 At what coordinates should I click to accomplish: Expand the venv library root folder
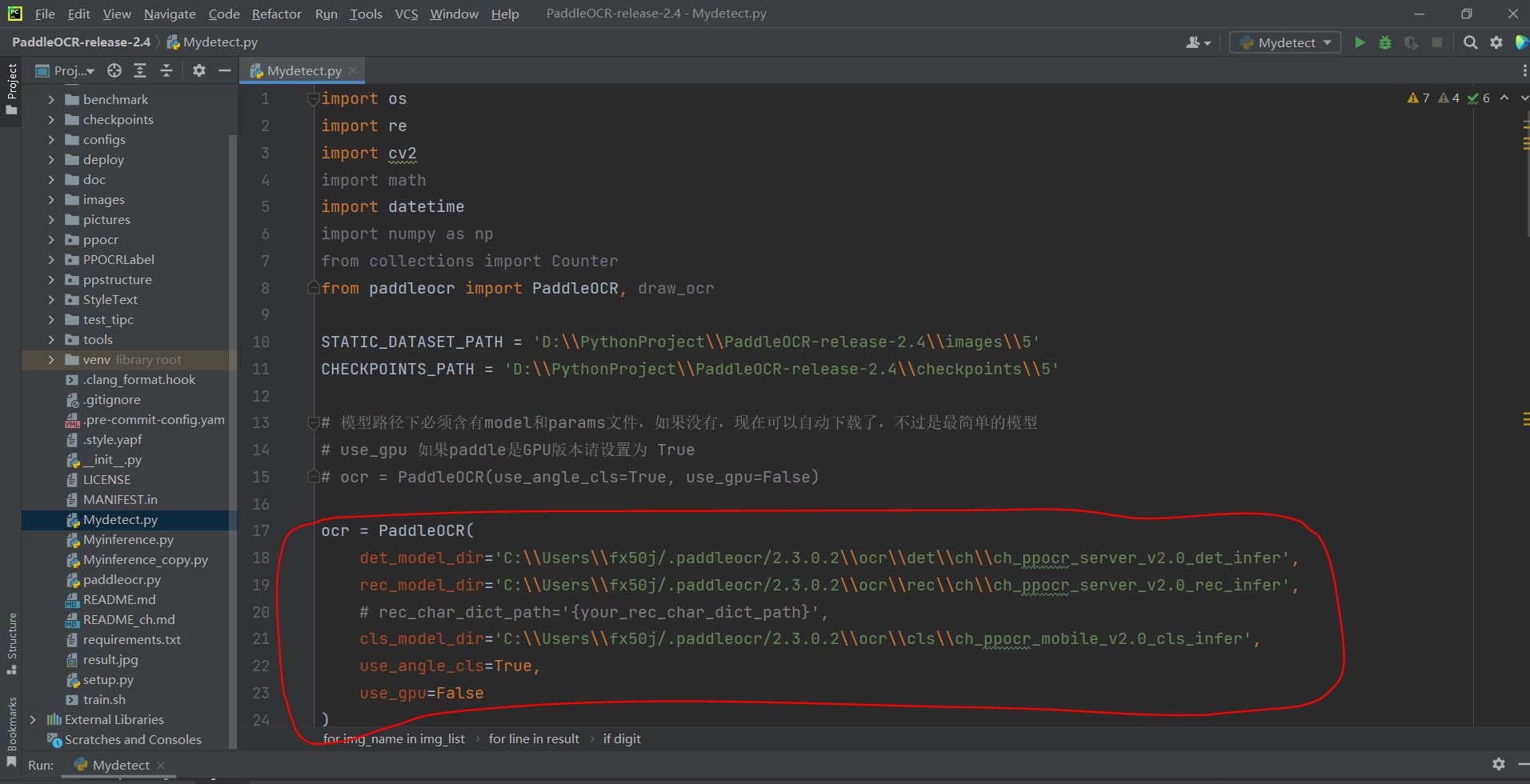pos(51,359)
